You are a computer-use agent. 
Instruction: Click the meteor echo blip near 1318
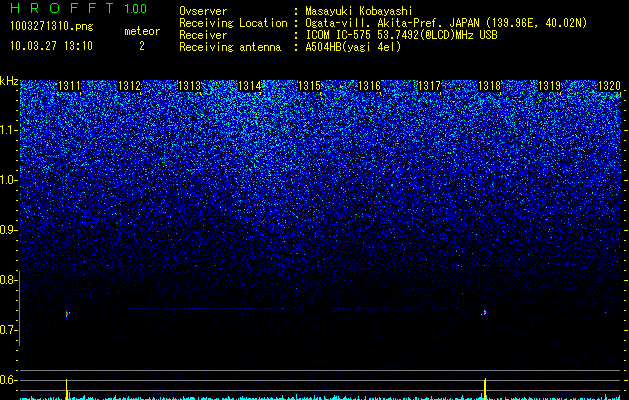(x=485, y=313)
